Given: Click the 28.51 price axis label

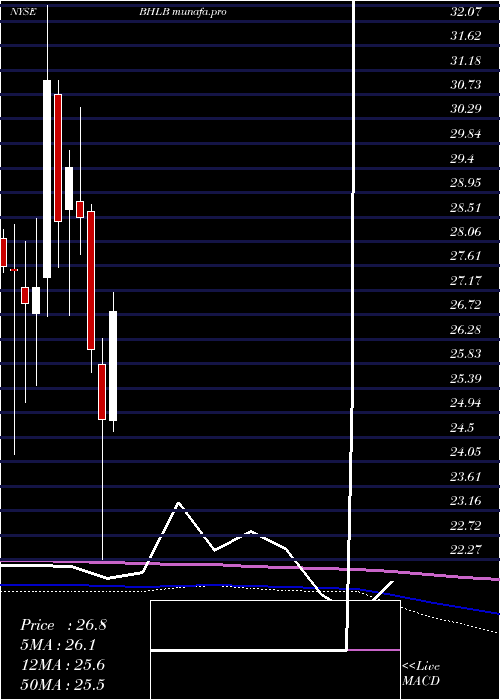Looking at the screenshot, I should pyautogui.click(x=466, y=208).
